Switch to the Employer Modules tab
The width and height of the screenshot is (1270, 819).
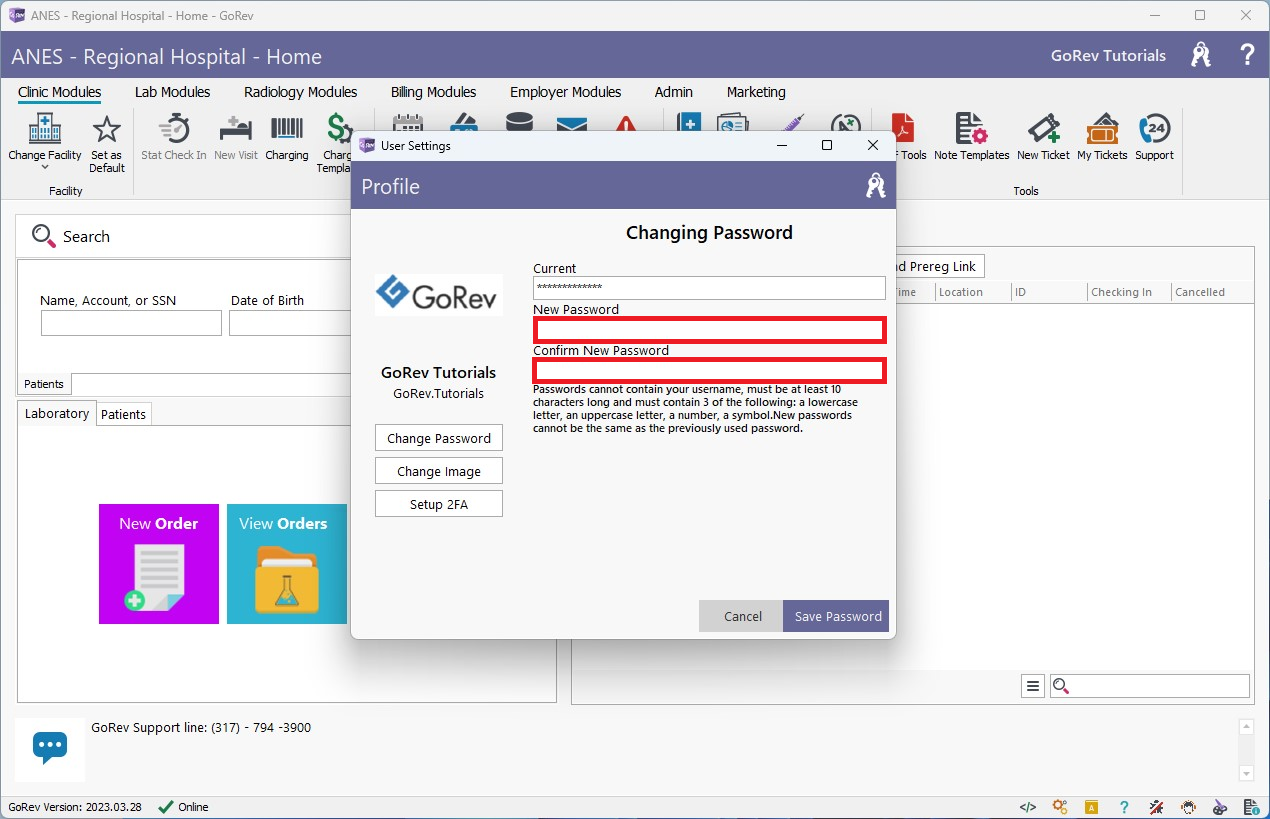566,92
